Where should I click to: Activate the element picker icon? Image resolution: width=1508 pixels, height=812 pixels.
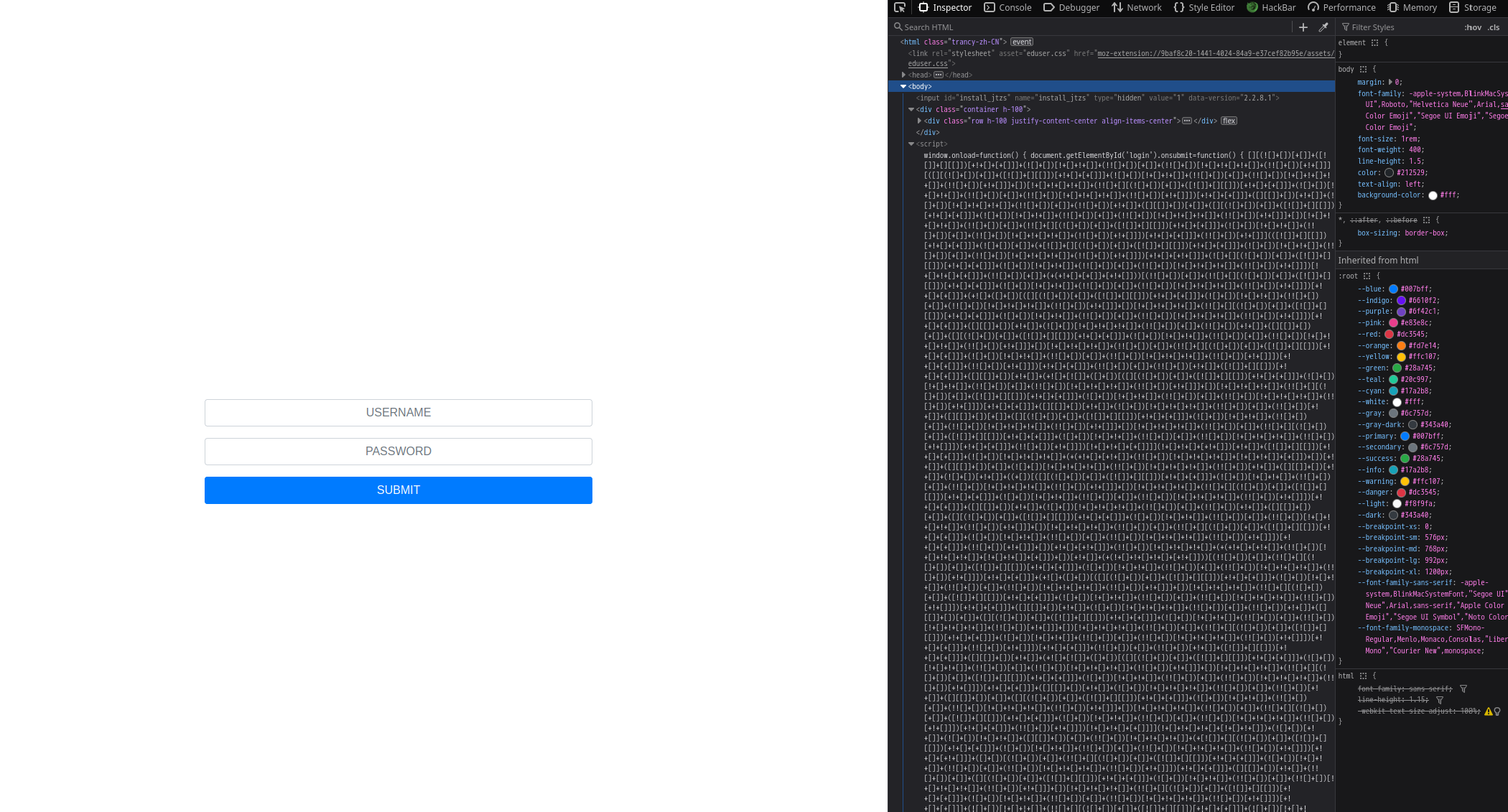(x=899, y=7)
